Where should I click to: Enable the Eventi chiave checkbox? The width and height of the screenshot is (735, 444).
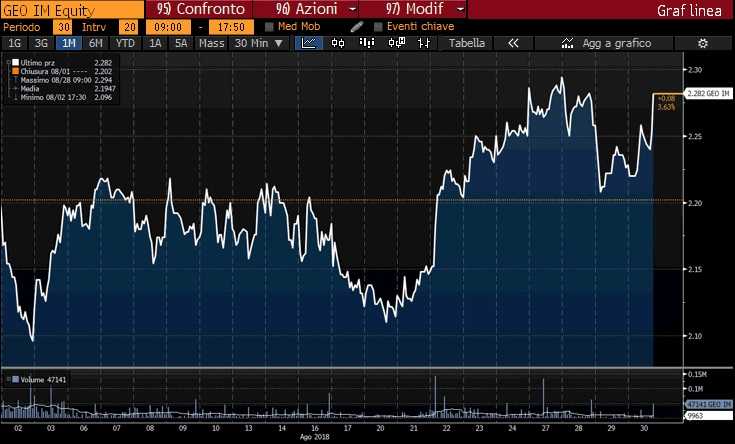point(378,27)
